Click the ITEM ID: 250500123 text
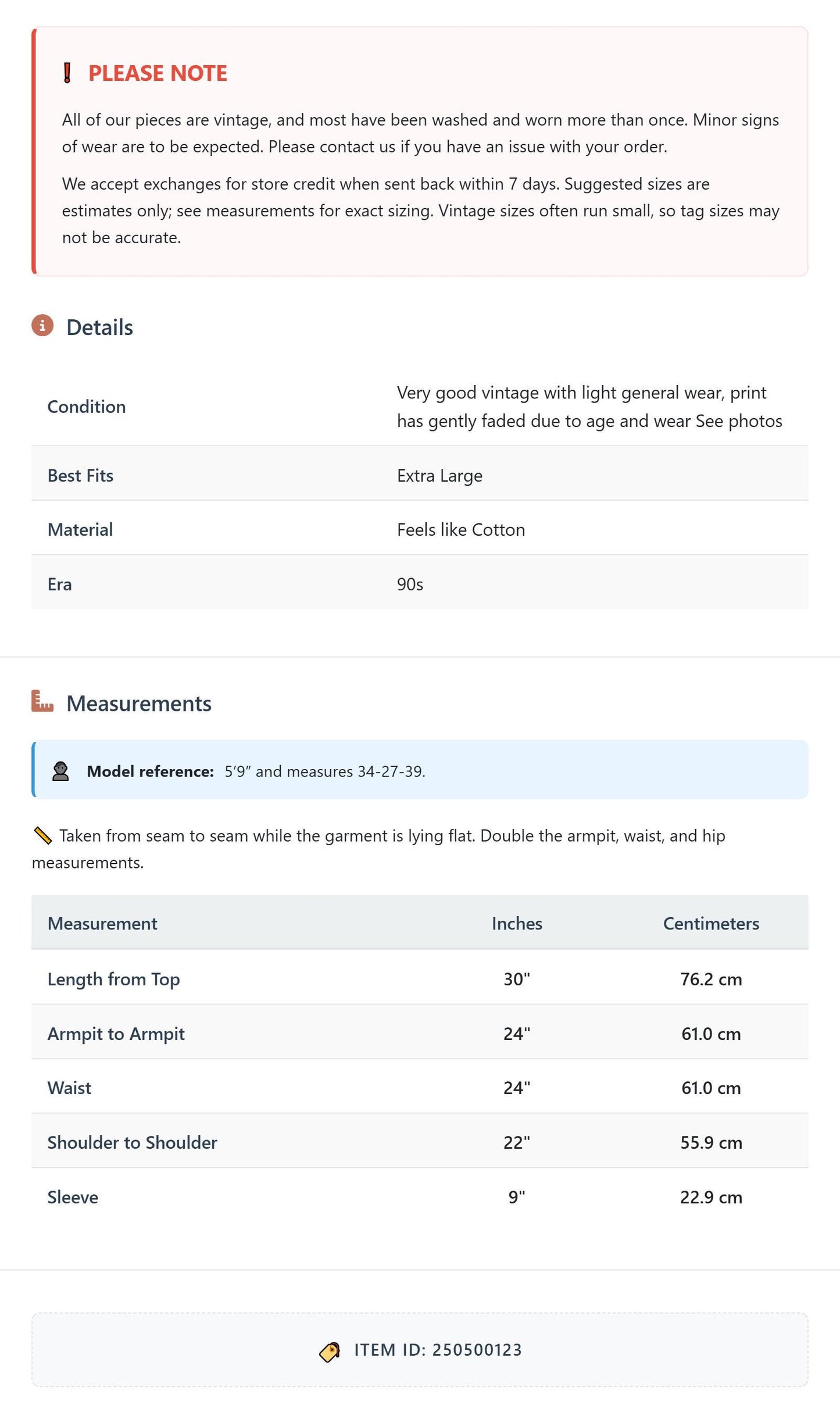This screenshot has width=840, height=1414. pyautogui.click(x=438, y=1350)
